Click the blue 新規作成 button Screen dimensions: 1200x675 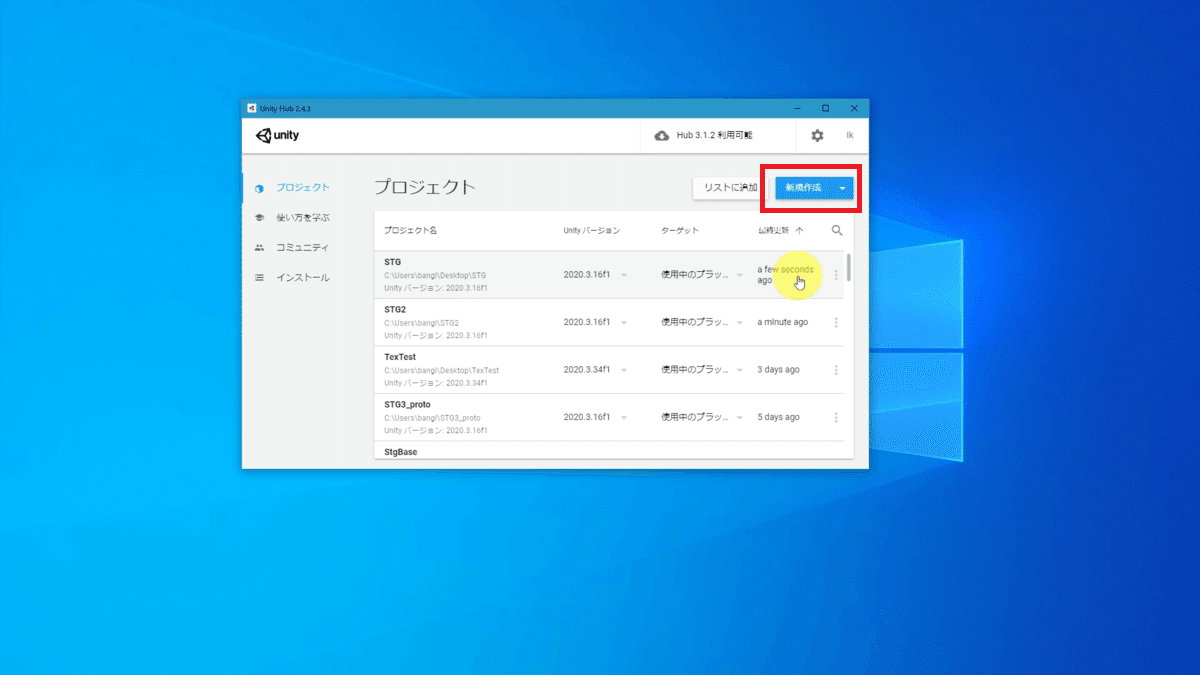[804, 188]
